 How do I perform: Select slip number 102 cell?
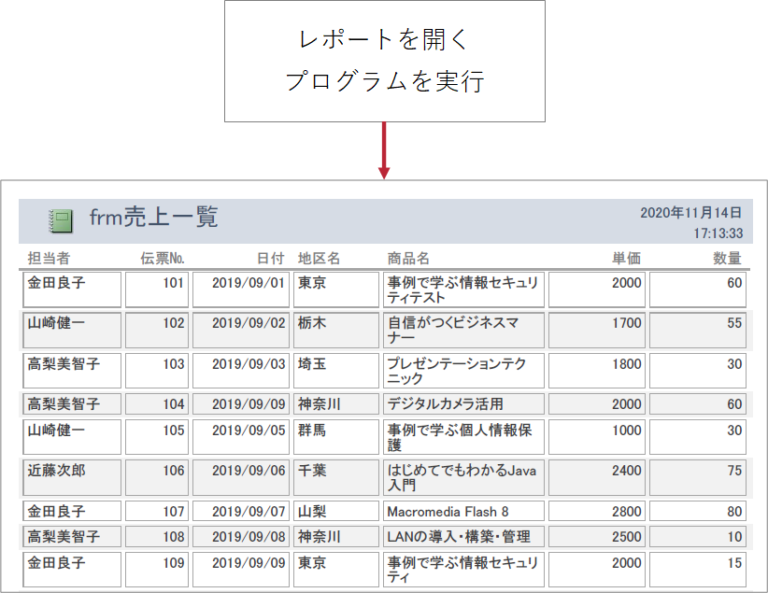point(157,330)
